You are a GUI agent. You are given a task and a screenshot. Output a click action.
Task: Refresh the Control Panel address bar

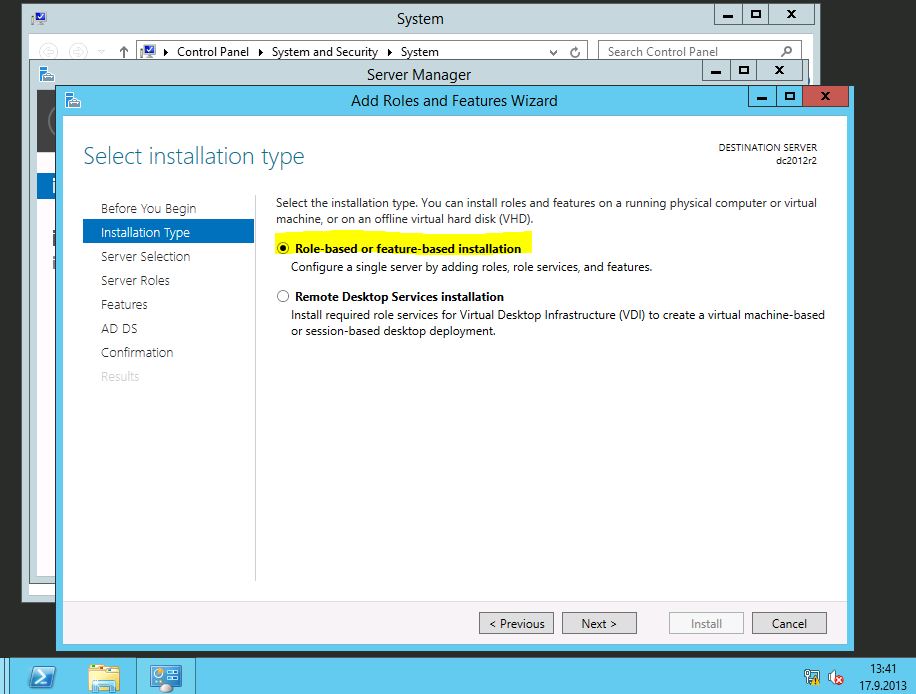[x=575, y=52]
